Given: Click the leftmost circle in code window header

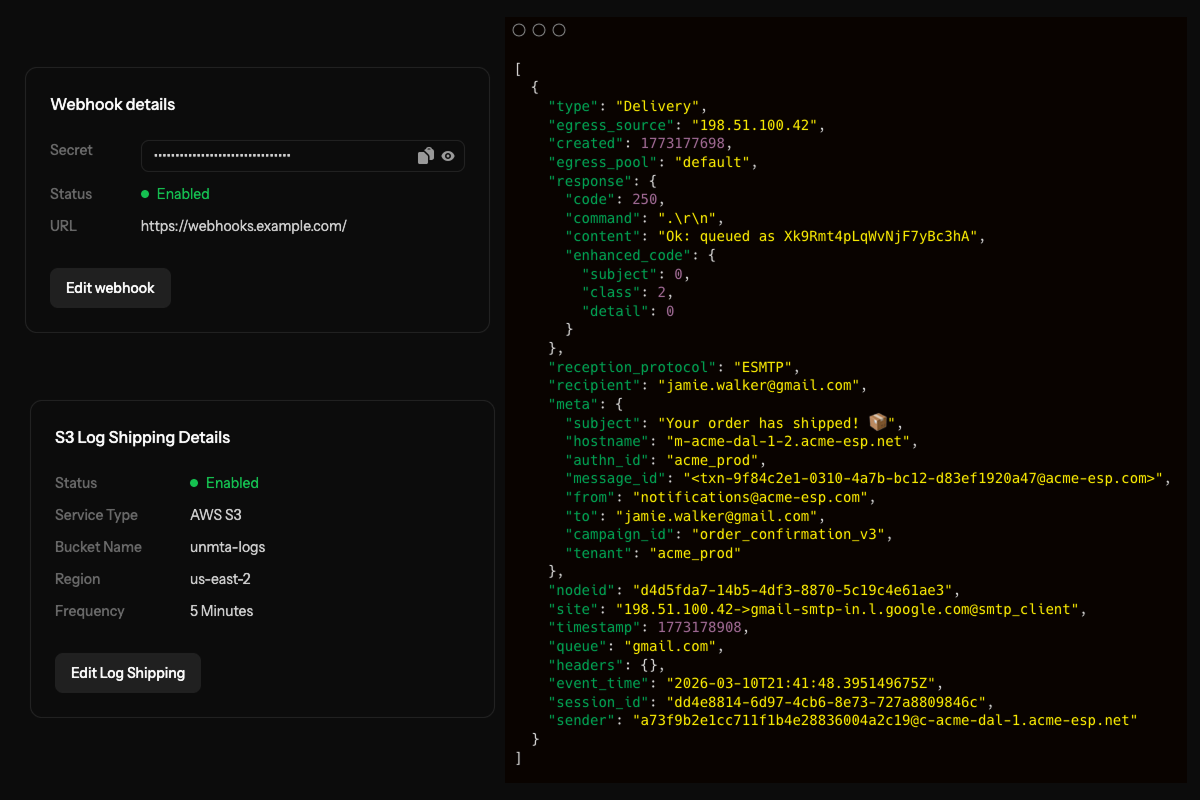Looking at the screenshot, I should [x=519, y=30].
